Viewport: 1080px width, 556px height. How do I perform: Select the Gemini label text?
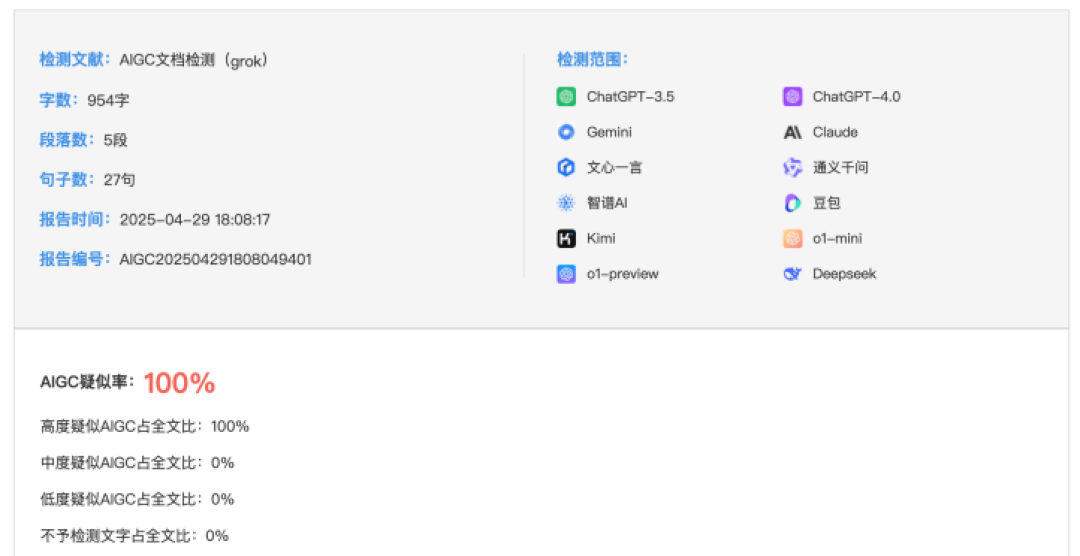609,132
